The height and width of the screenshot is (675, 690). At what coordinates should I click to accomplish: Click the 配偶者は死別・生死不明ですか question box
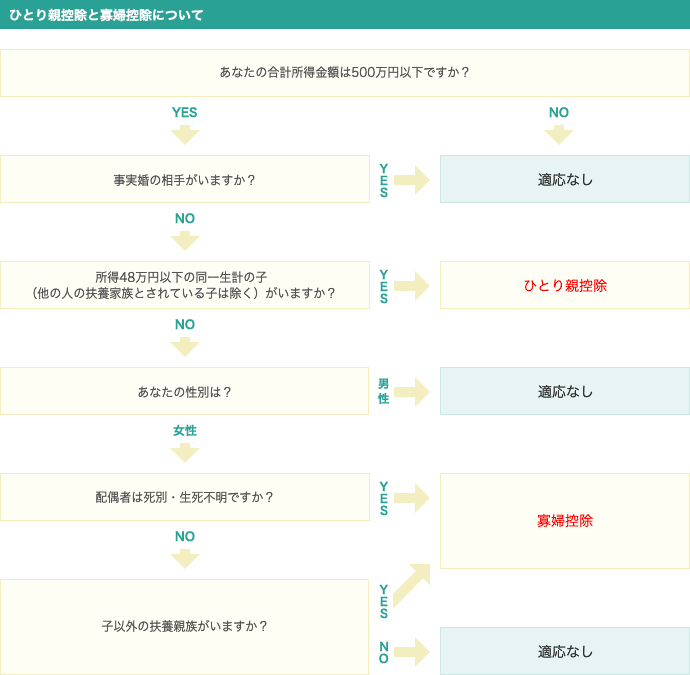pos(185,497)
